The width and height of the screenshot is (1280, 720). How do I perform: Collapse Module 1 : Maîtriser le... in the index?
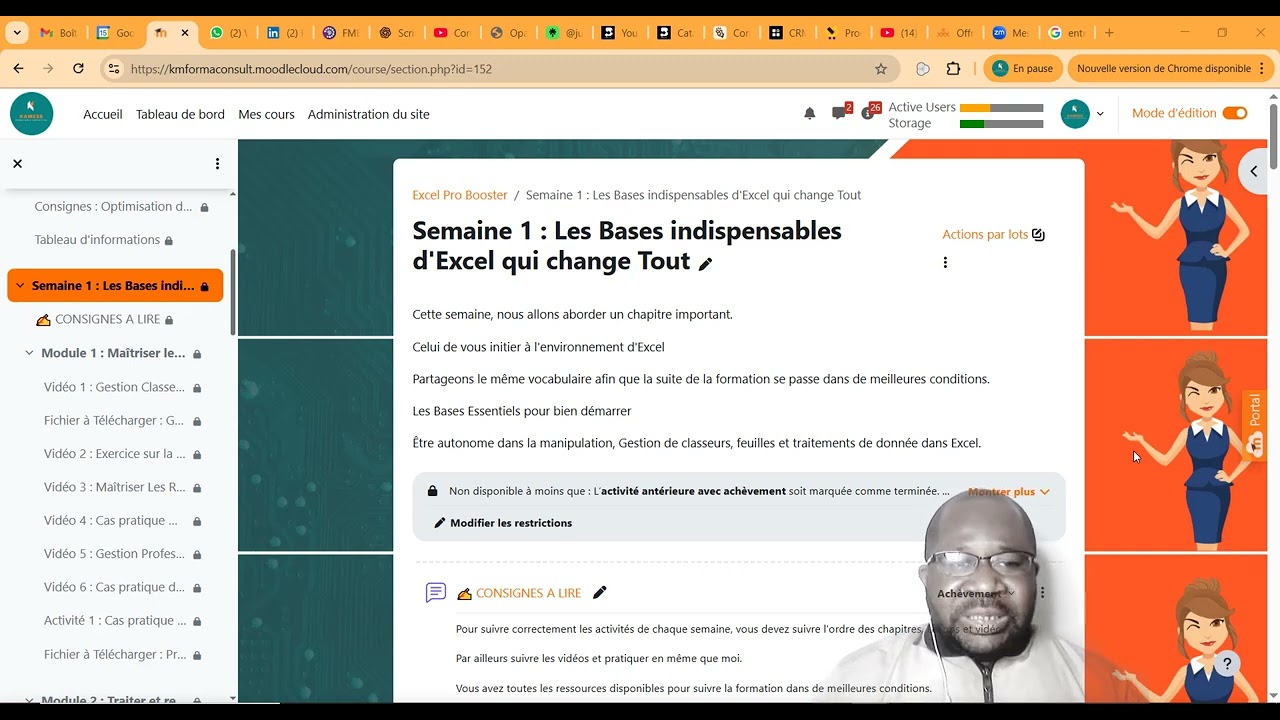29,353
